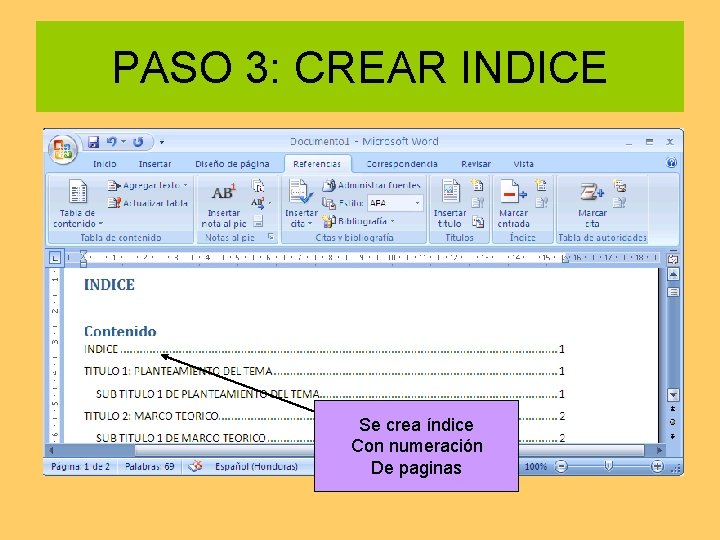The width and height of the screenshot is (720, 540).
Task: Select the Referencias tab
Action: [x=317, y=164]
